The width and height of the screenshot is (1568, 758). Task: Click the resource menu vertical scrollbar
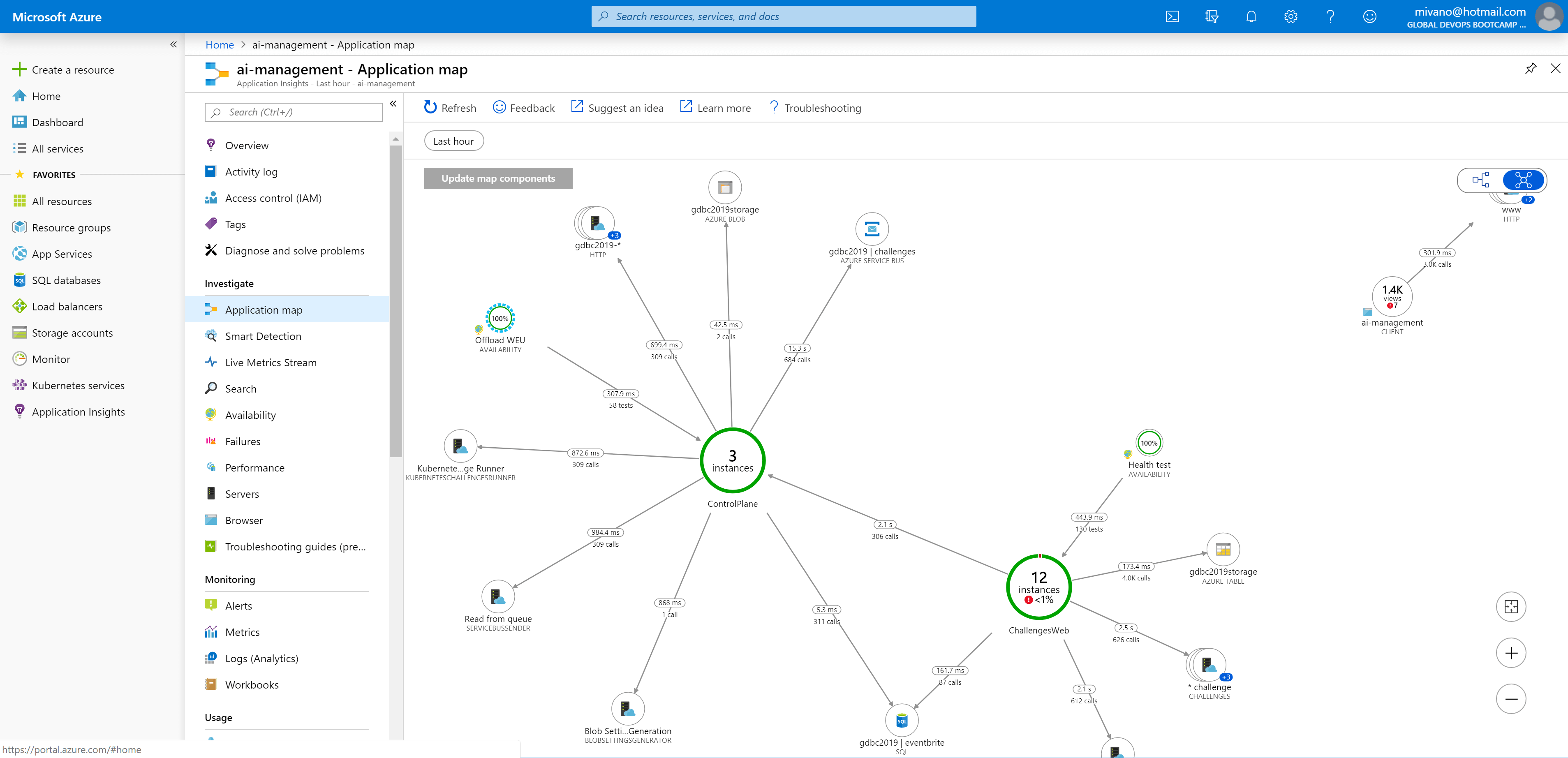tap(395, 301)
